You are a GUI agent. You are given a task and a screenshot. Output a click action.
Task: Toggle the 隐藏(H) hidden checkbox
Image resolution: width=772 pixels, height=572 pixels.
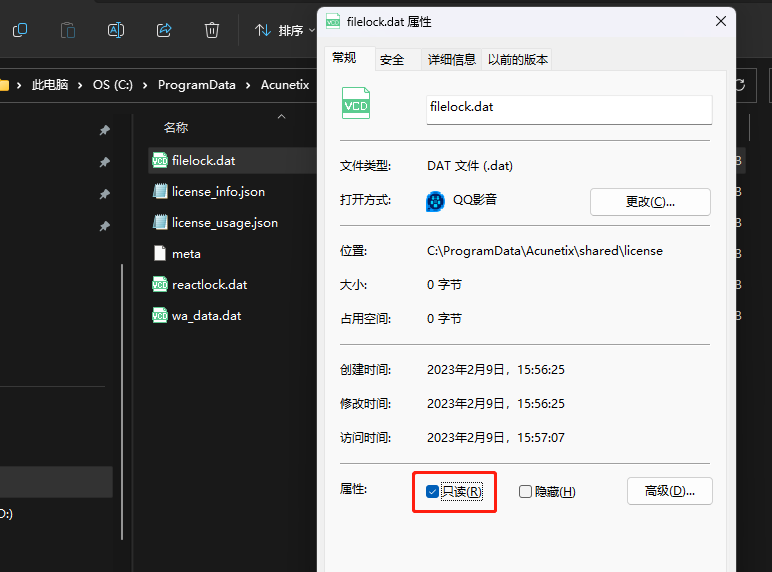point(525,492)
